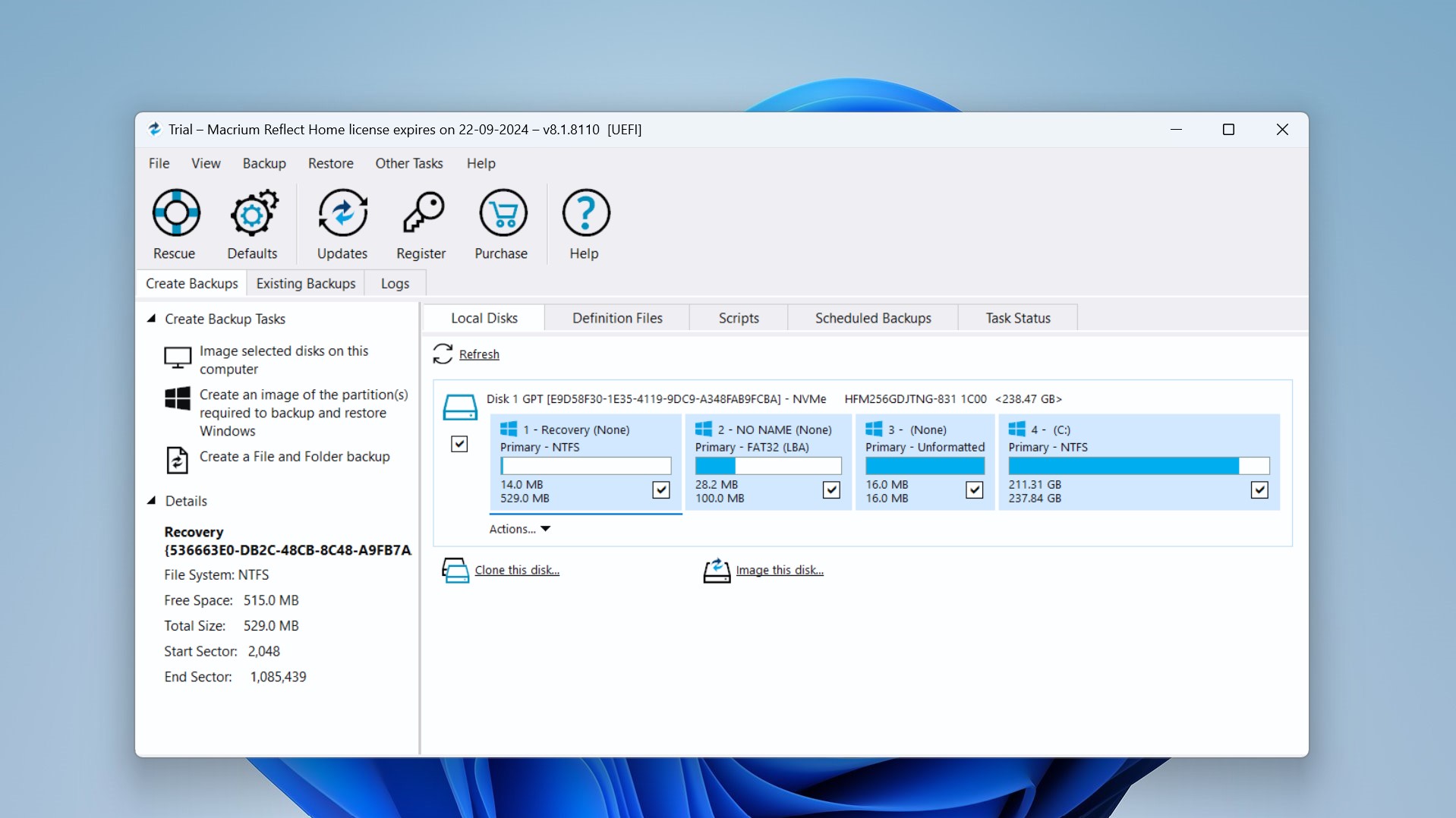Viewport: 1456px width, 818px height.
Task: Check for Updates via toolbar icon
Action: coord(342,213)
